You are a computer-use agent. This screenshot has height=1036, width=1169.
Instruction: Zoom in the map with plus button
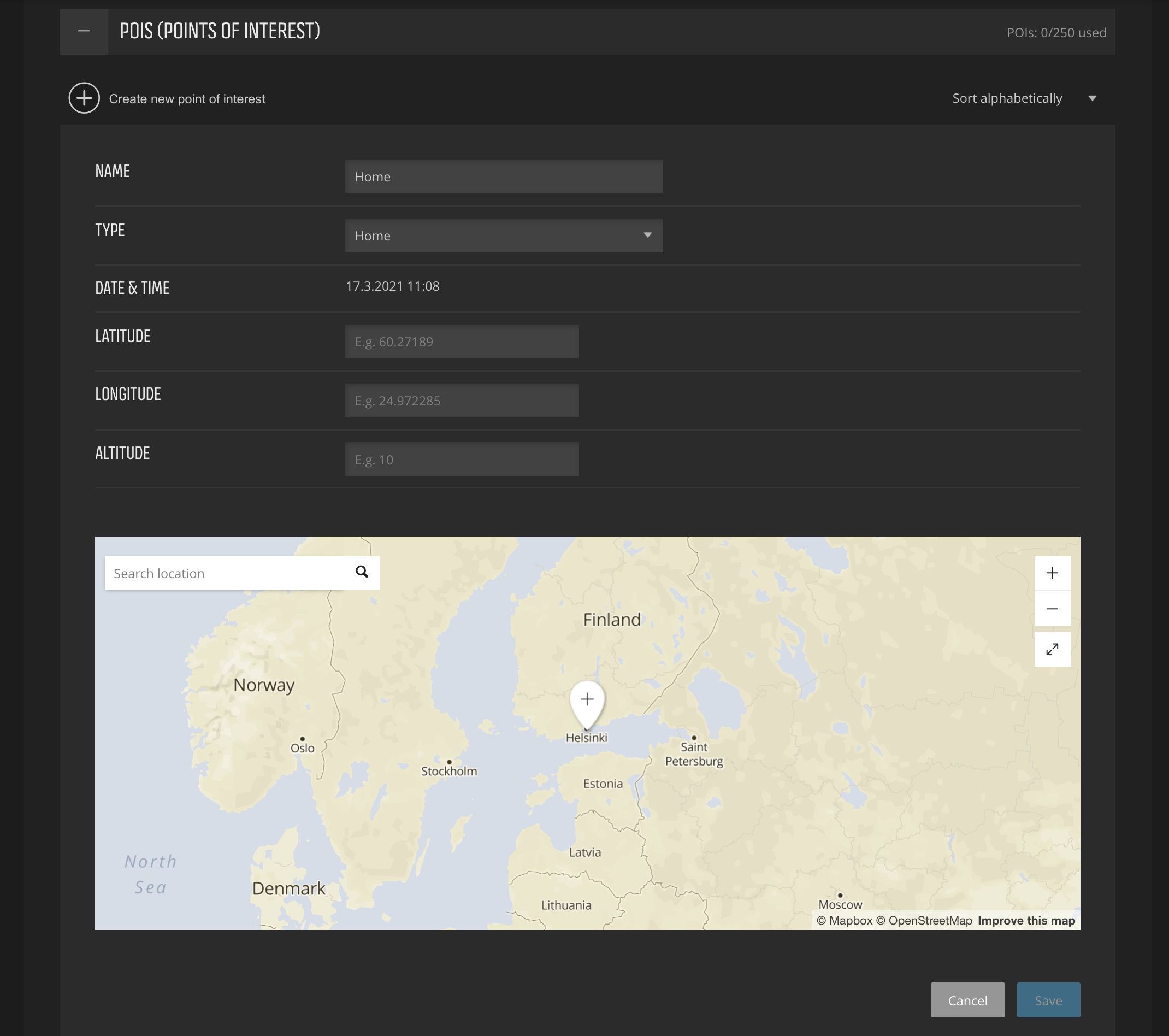click(x=1052, y=573)
